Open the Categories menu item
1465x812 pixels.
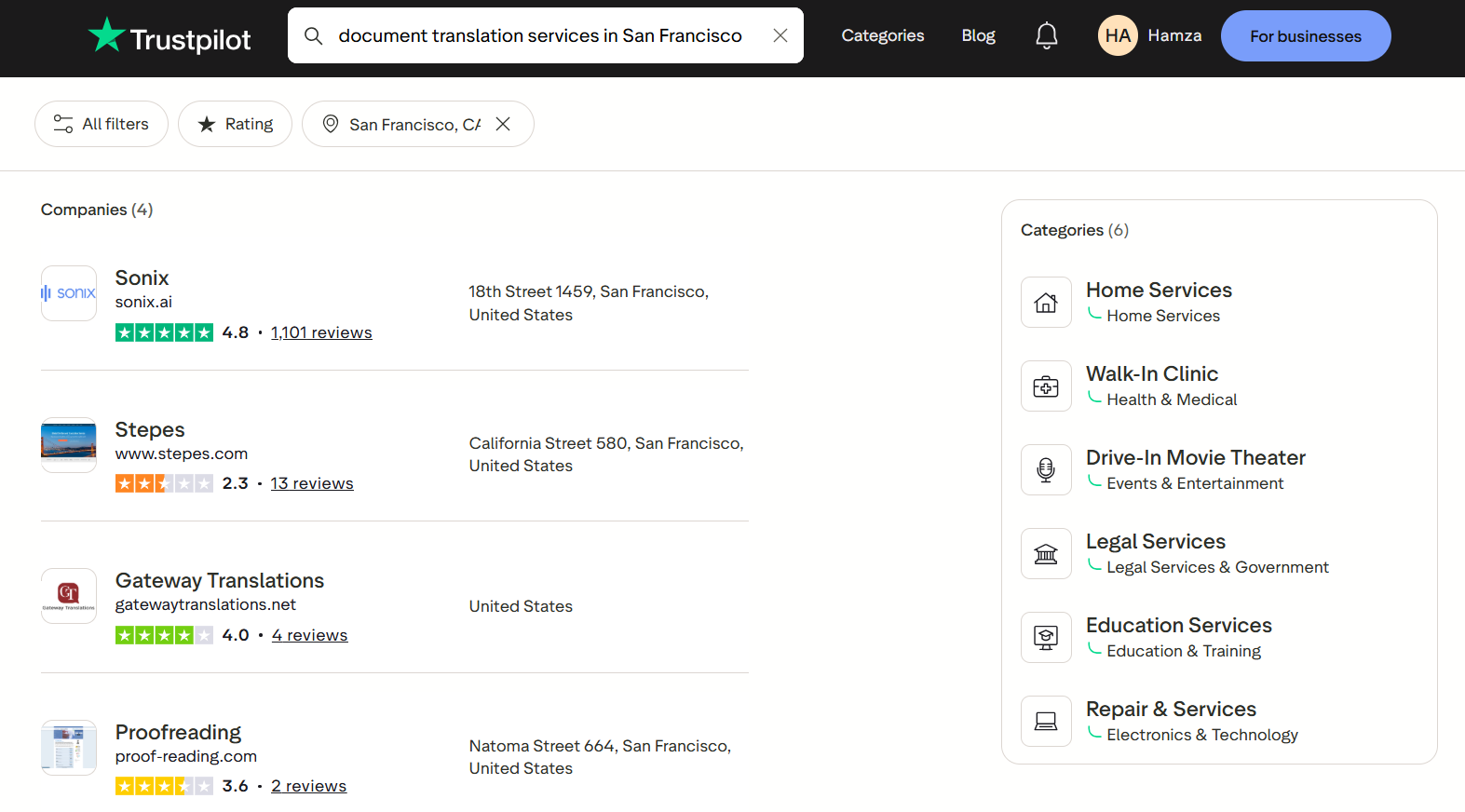click(x=882, y=35)
